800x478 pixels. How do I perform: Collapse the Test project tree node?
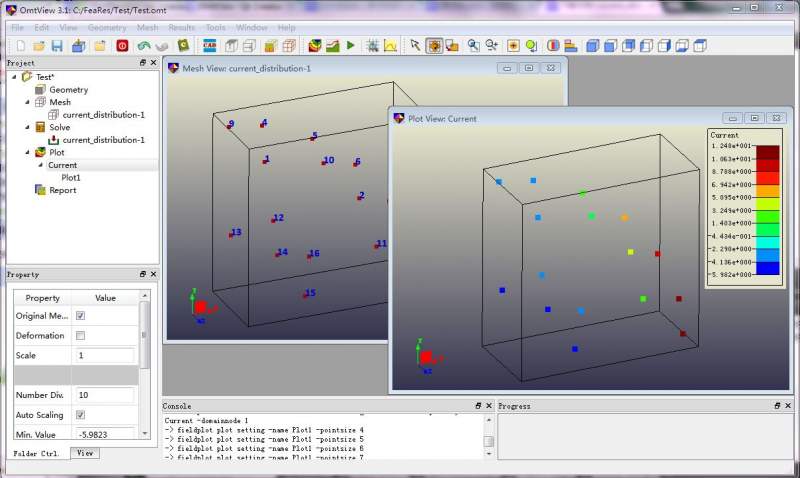[14, 77]
